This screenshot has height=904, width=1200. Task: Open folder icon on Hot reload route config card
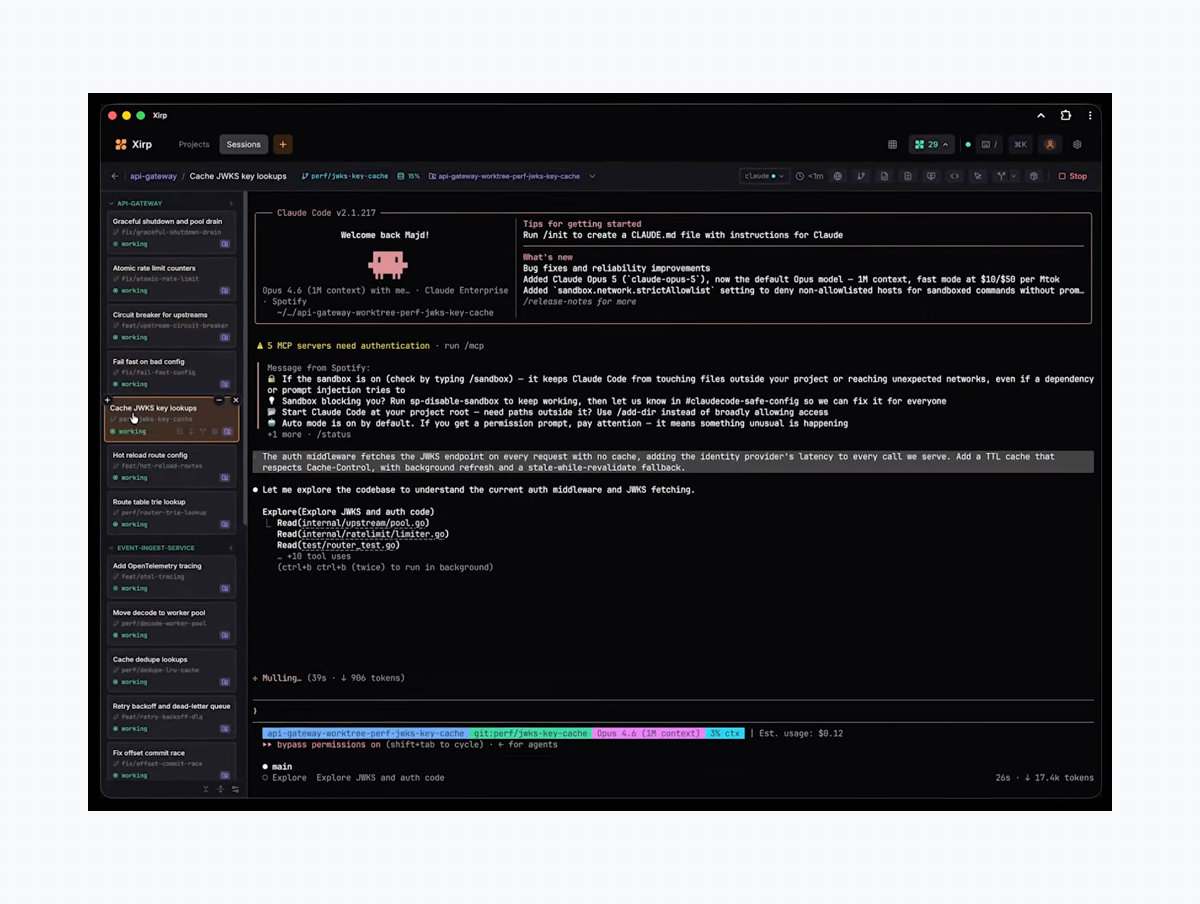(x=225, y=477)
